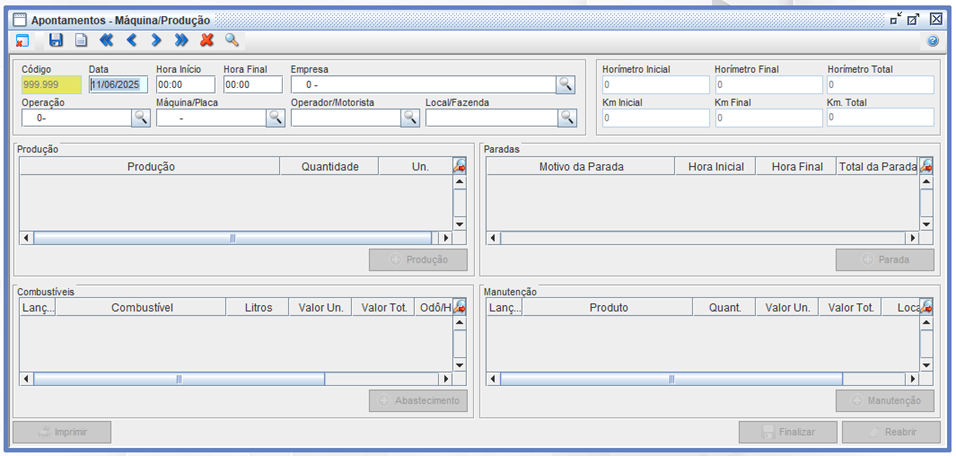
Task: Open Empresa lookup magnifier button
Action: click(x=566, y=85)
